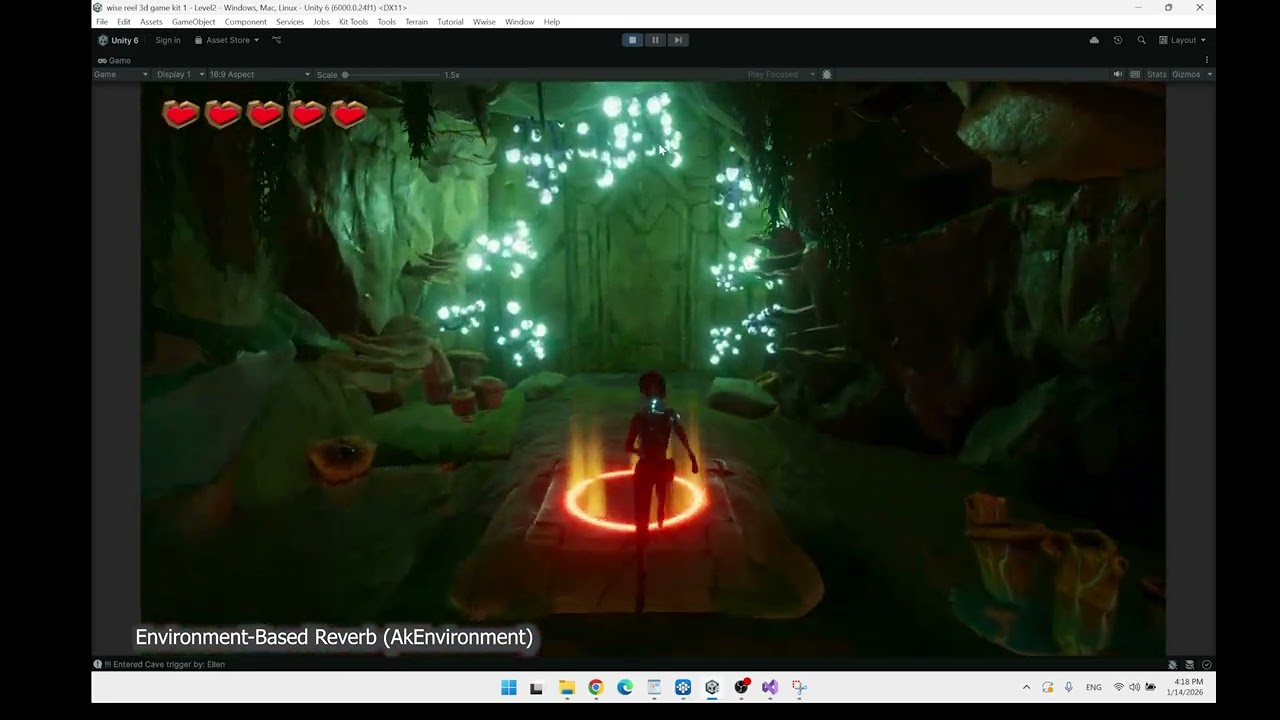Open the Tools menu

click(x=387, y=22)
